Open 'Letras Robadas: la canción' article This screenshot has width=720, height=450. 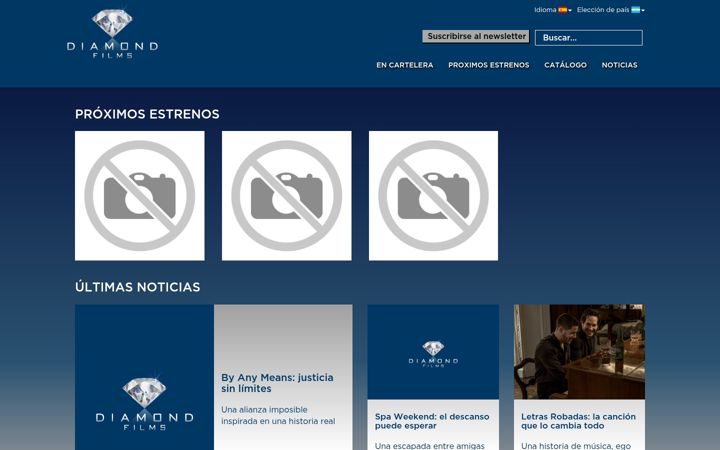[x=578, y=421]
